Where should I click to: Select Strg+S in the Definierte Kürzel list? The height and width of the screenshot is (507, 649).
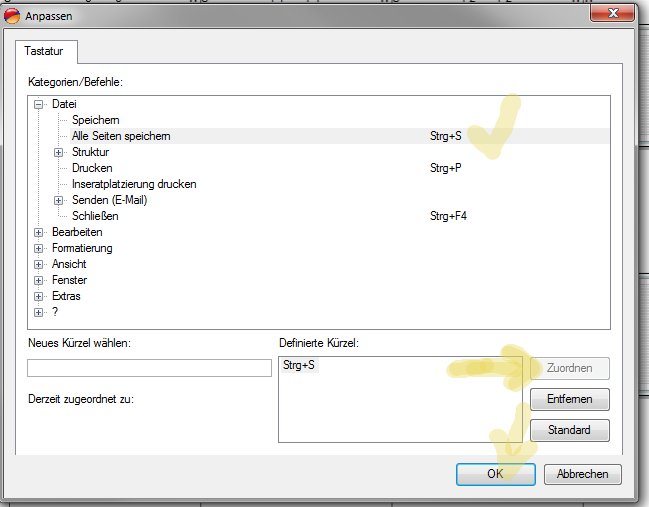tap(299, 365)
